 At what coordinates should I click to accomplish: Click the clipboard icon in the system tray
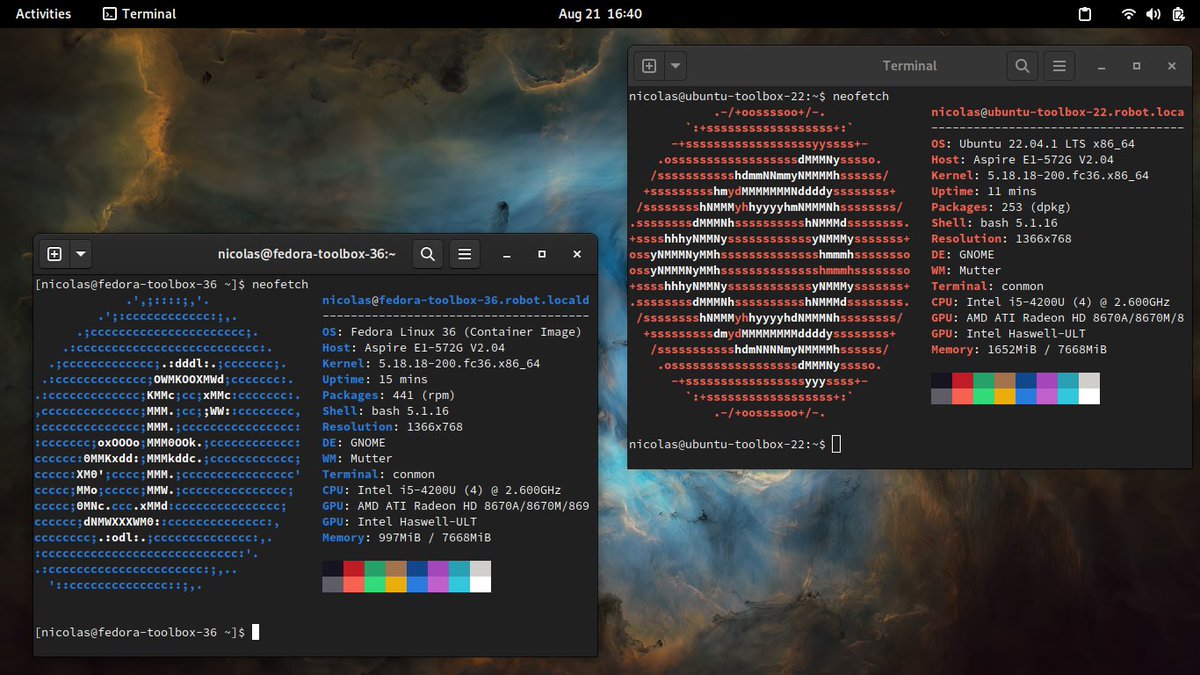click(1083, 14)
